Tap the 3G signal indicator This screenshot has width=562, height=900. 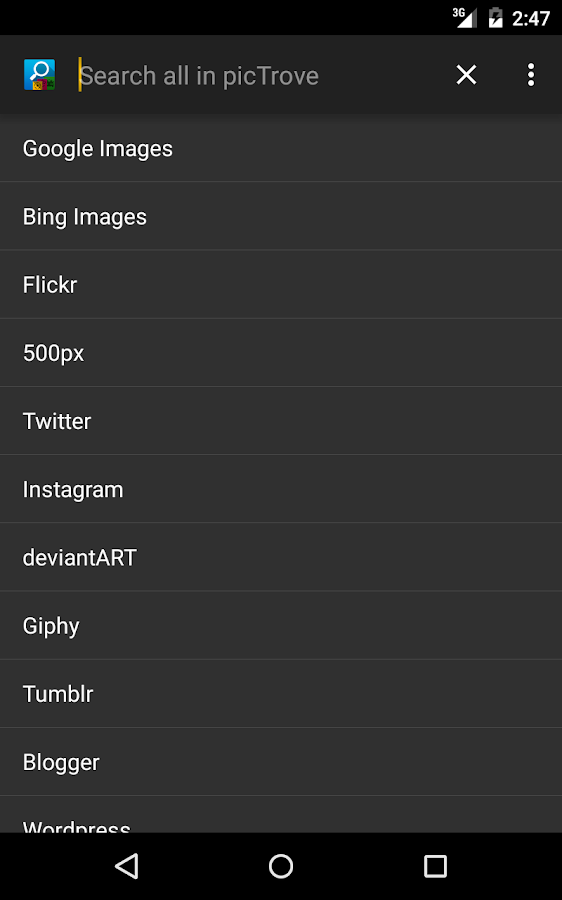pyautogui.click(x=464, y=17)
